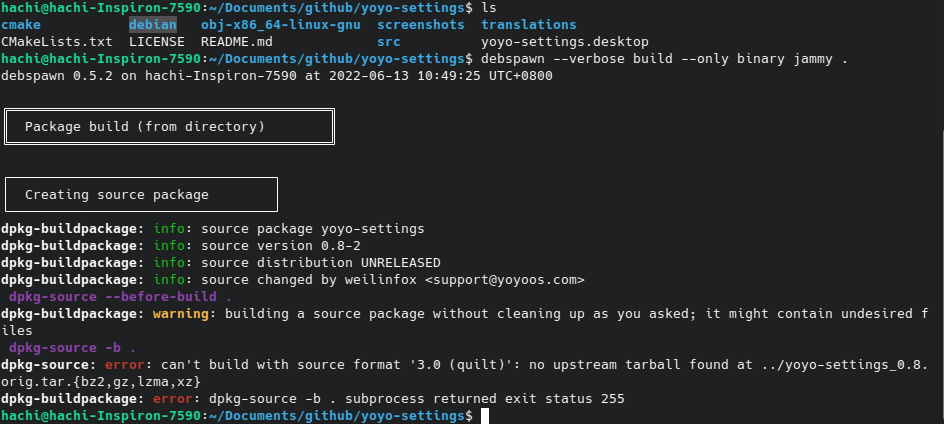This screenshot has height=424, width=944.
Task: Click the 'ls' command on first line
Action: [x=489, y=8]
